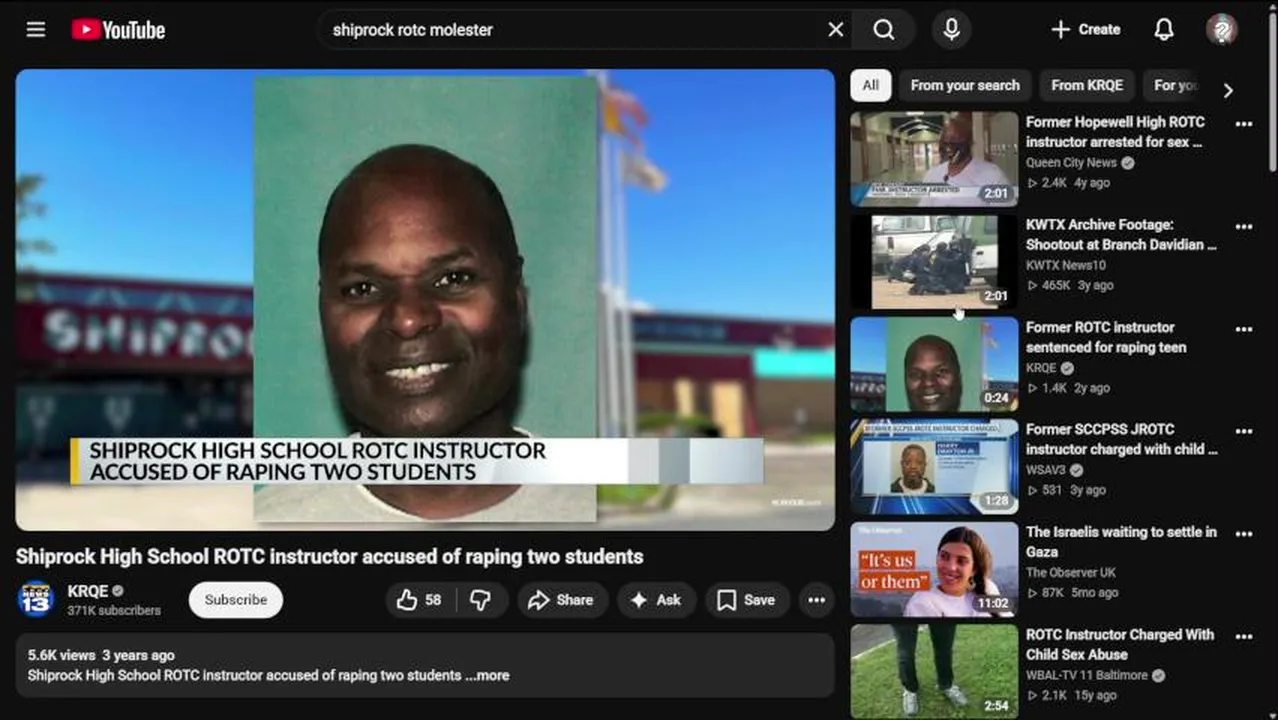
Task: Select the From KRQE chip
Action: [x=1087, y=85]
